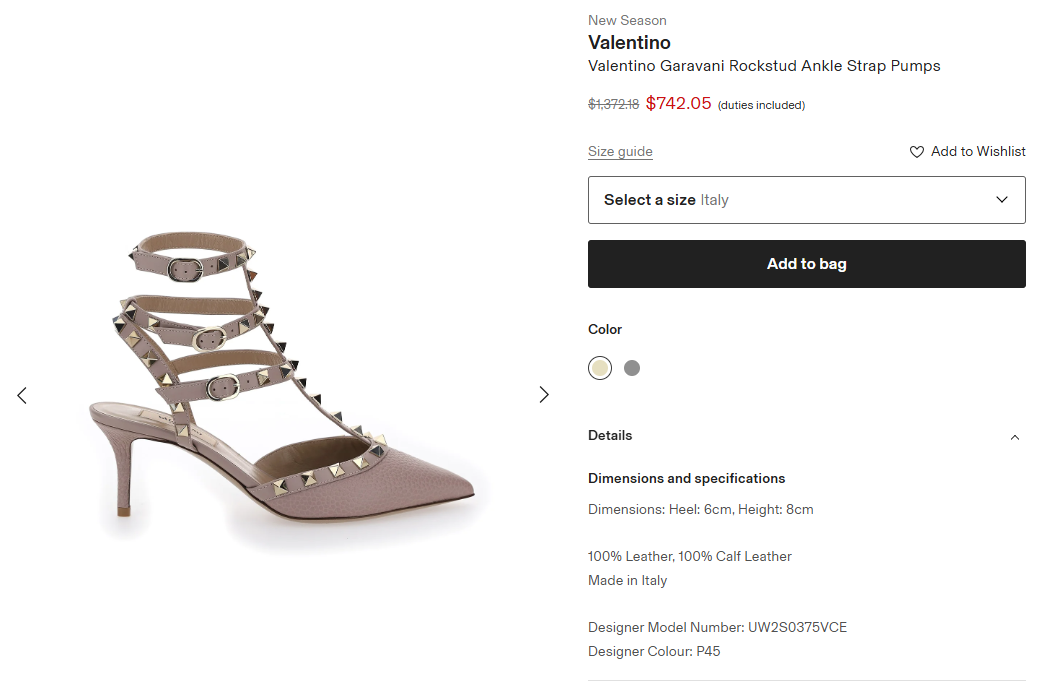This screenshot has height=690, width=1042.
Task: Click the crossed-out original price
Action: click(613, 104)
